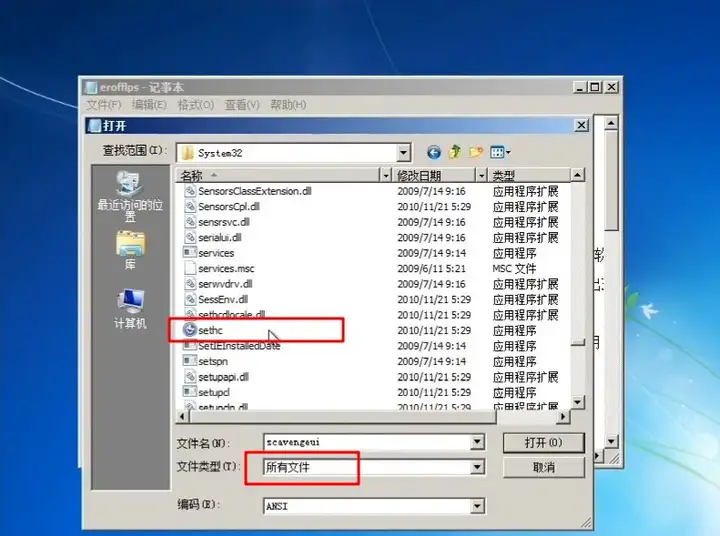The image size is (720, 536).
Task: Click the SensorsClassExtension.dll file icon
Action: tap(190, 191)
